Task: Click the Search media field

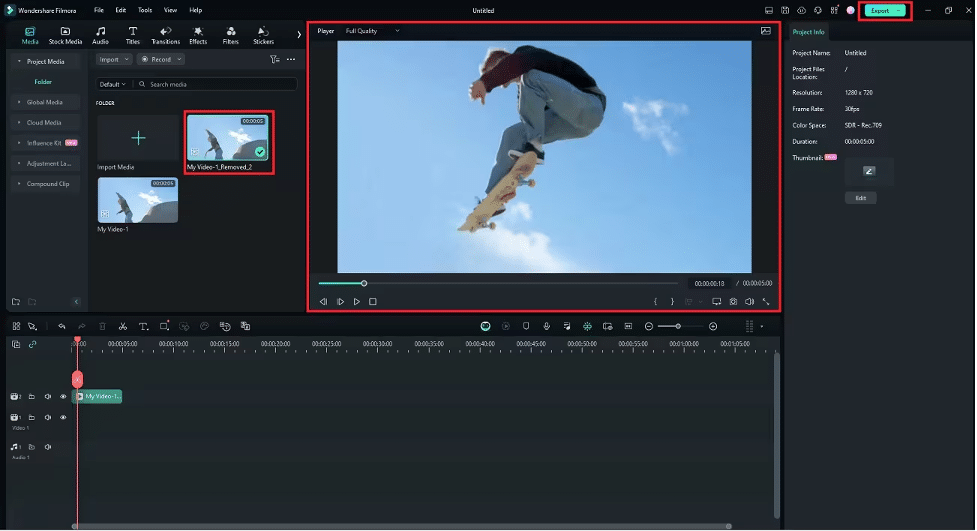Action: (x=216, y=84)
